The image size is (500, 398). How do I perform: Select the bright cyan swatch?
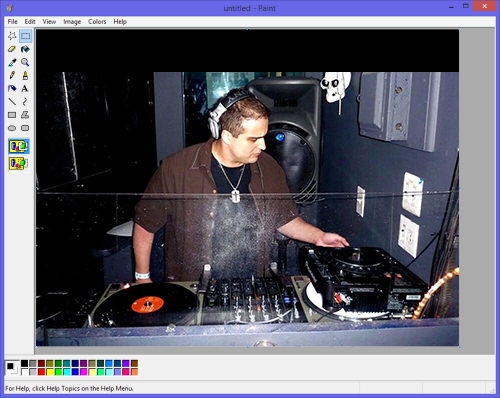click(x=67, y=372)
